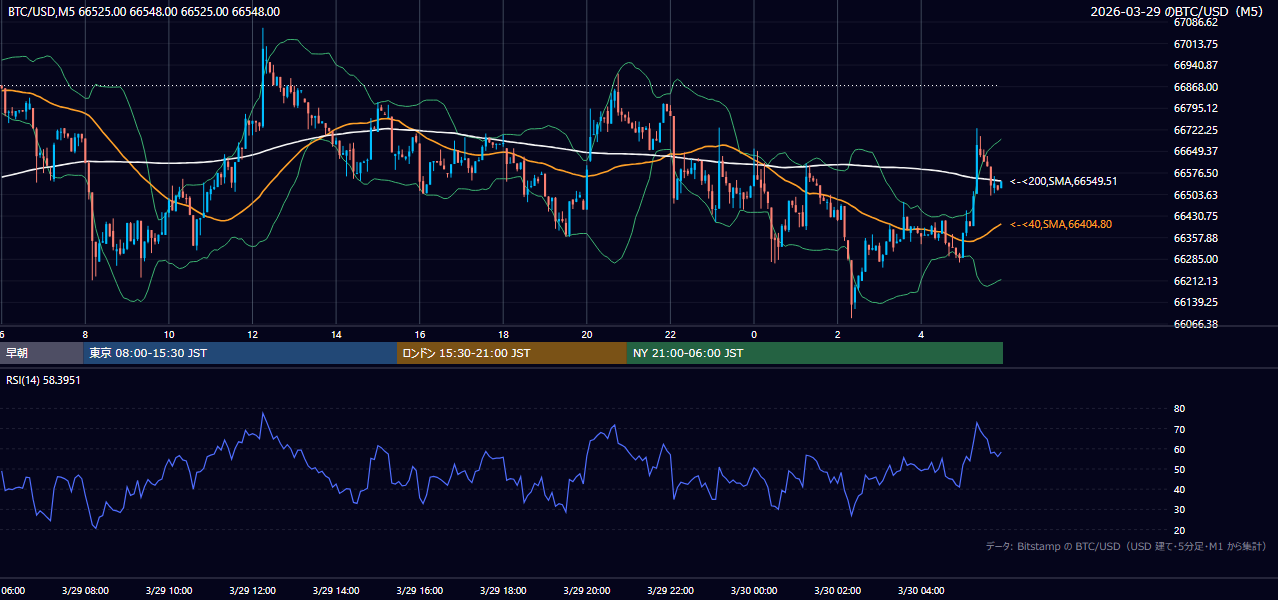Click the RSI(14) 58.3951 indicator label

point(43,381)
